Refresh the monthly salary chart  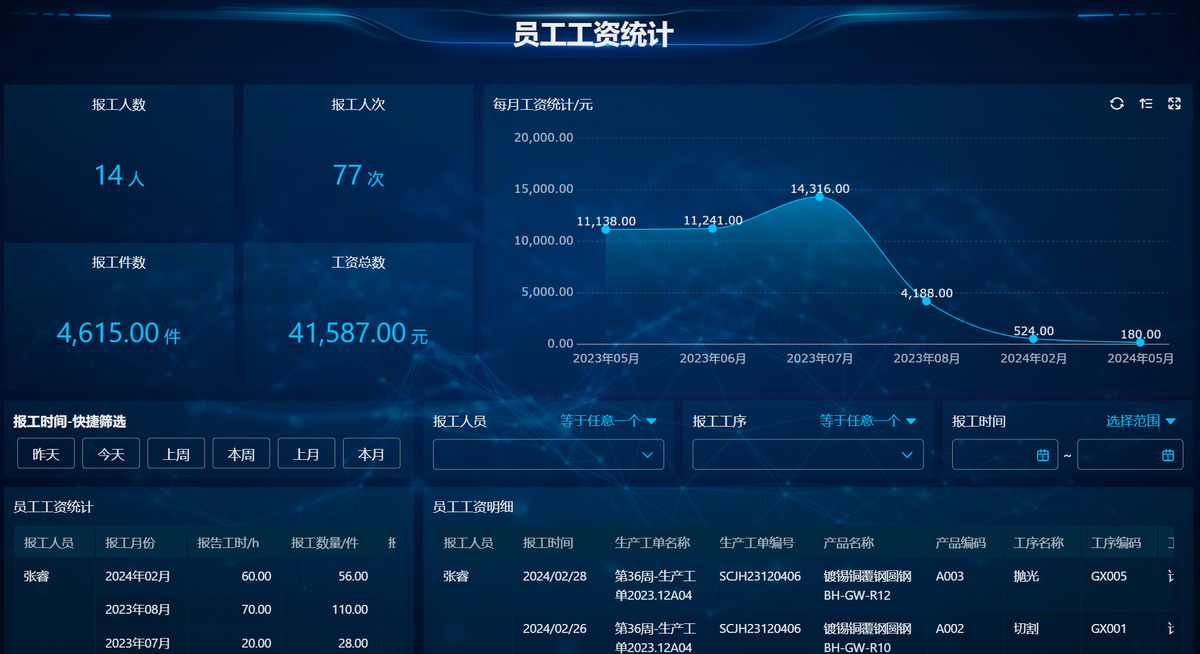[1117, 104]
